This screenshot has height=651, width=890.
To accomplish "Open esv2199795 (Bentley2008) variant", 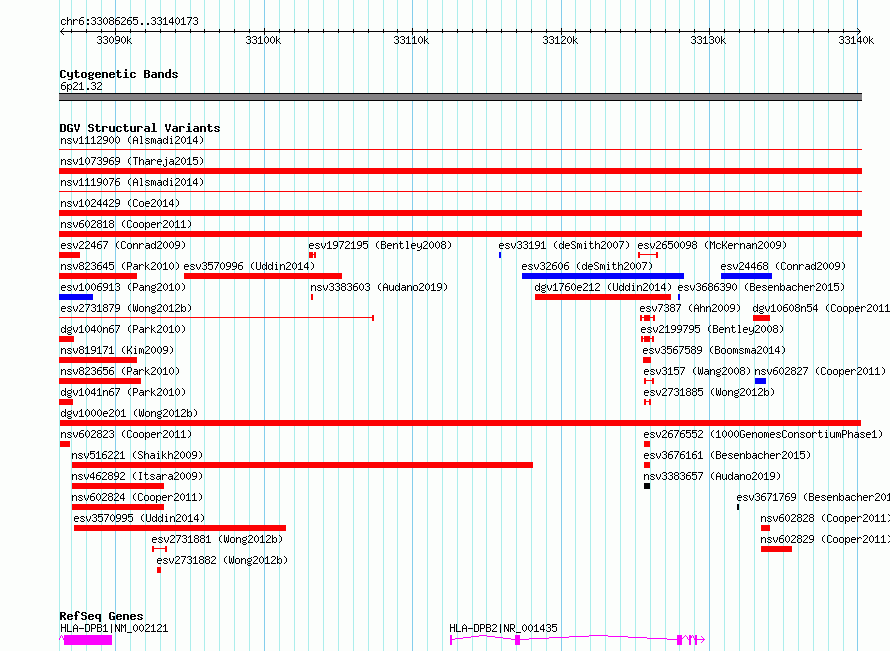I will point(712,329).
